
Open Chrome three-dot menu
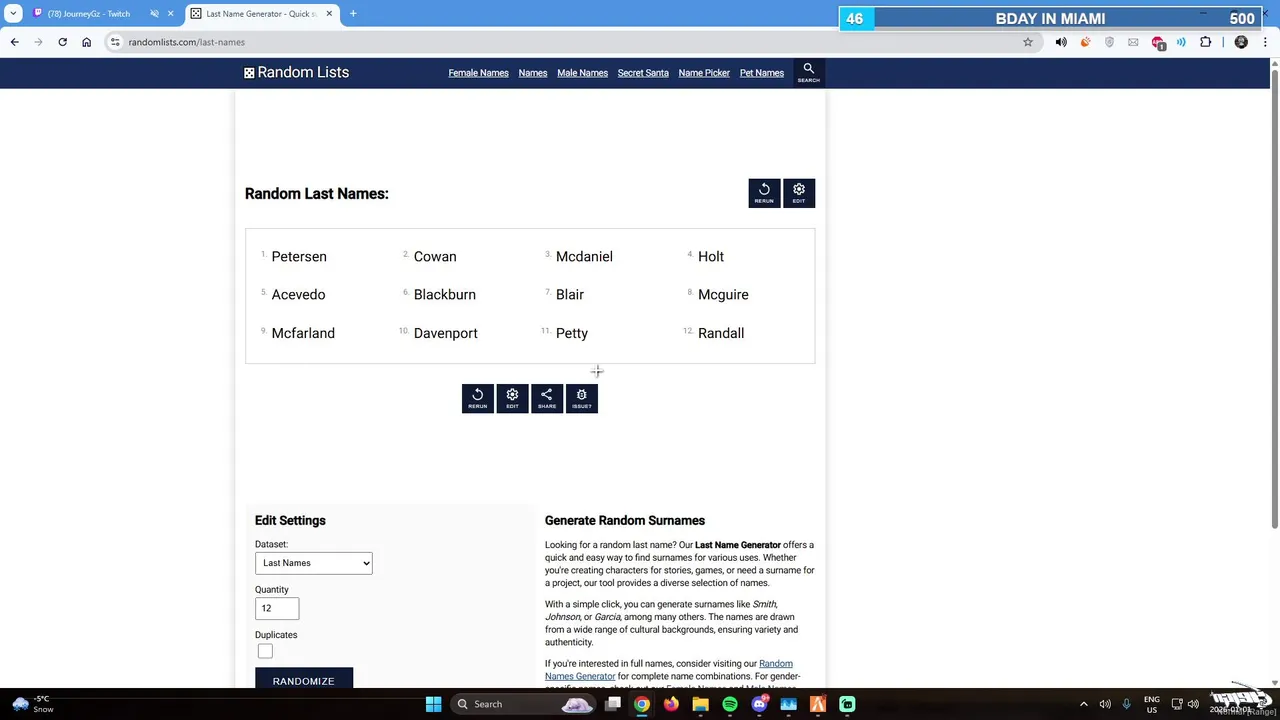1265,42
